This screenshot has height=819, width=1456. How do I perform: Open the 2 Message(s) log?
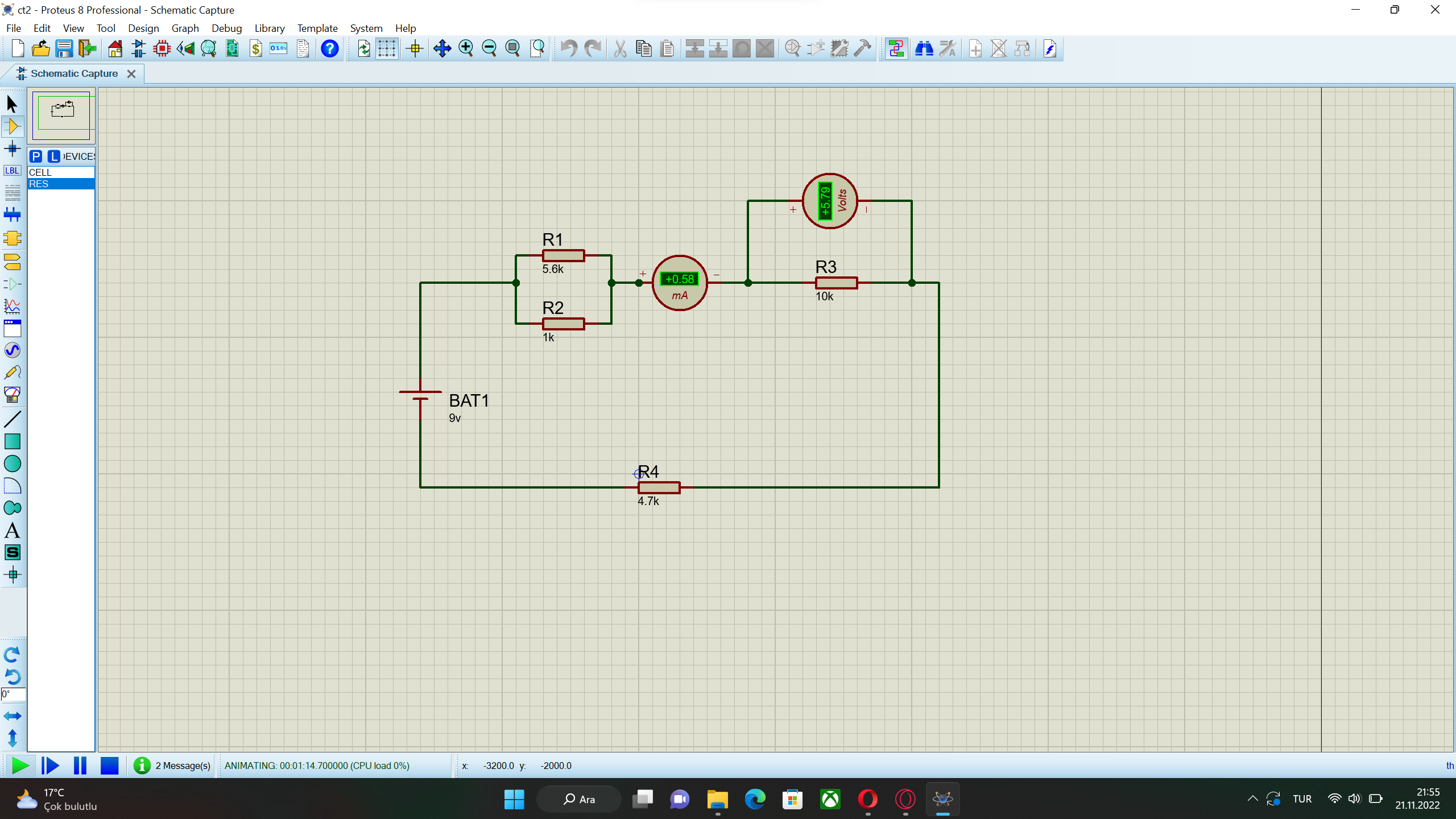pyautogui.click(x=172, y=766)
